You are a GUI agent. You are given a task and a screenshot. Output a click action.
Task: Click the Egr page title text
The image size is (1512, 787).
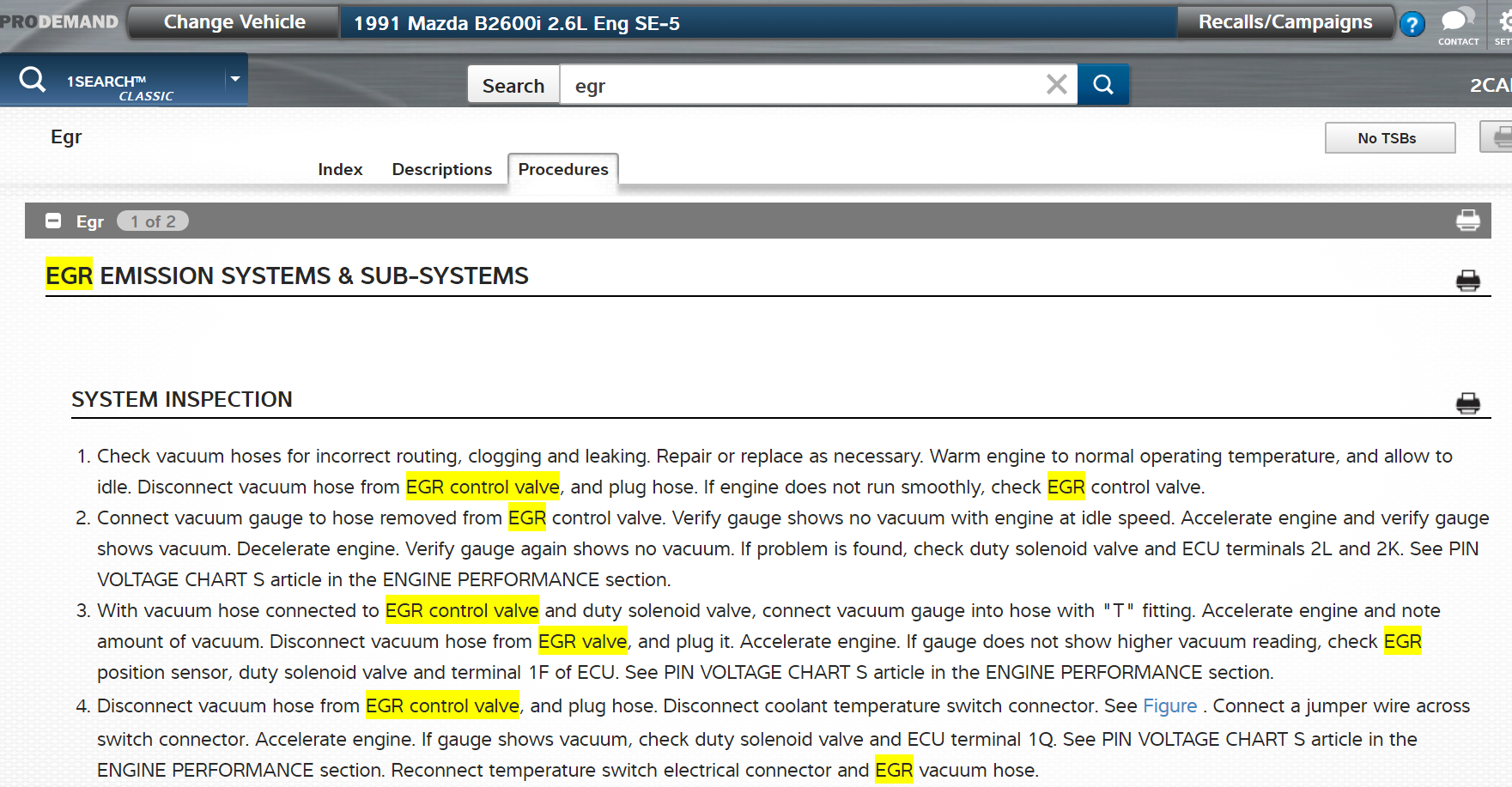pyautogui.click(x=66, y=137)
